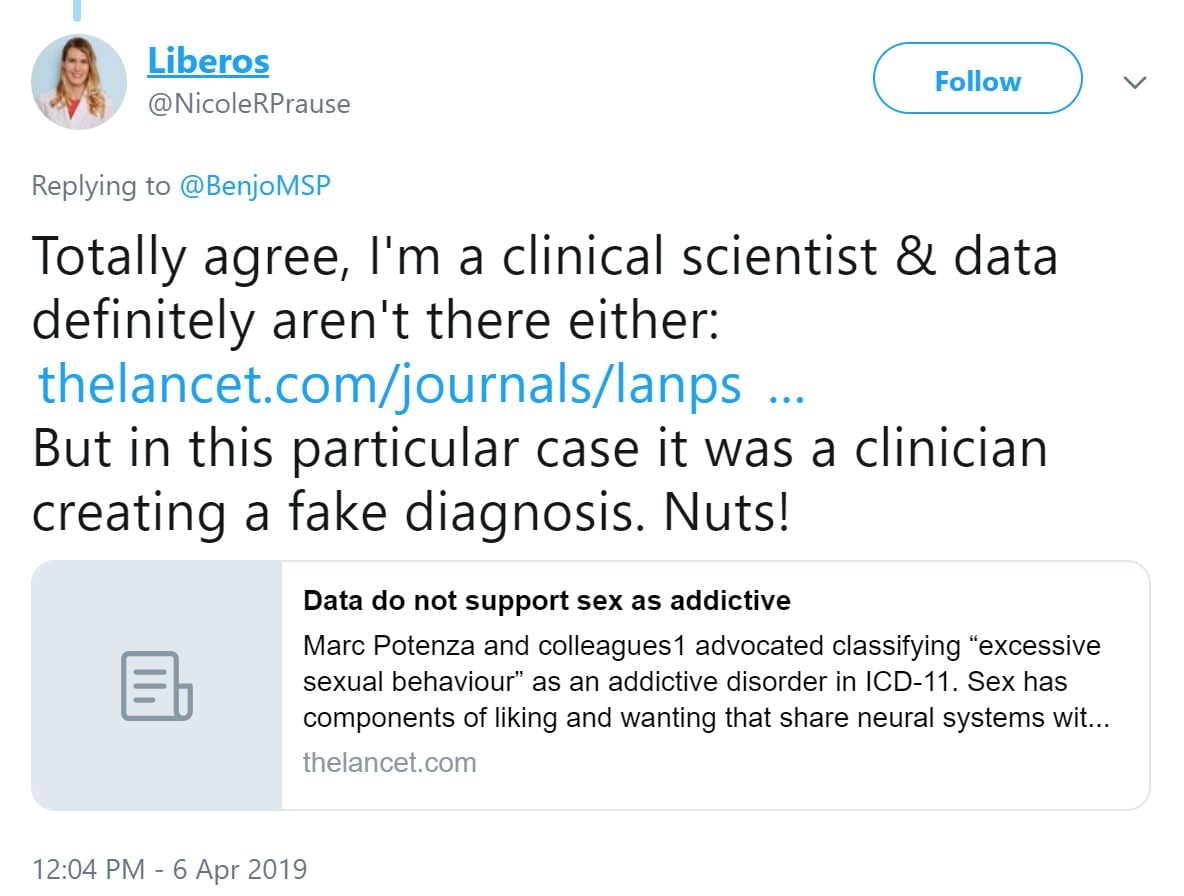
Task: Open the Liberos profile avatar photo
Action: click(x=79, y=82)
